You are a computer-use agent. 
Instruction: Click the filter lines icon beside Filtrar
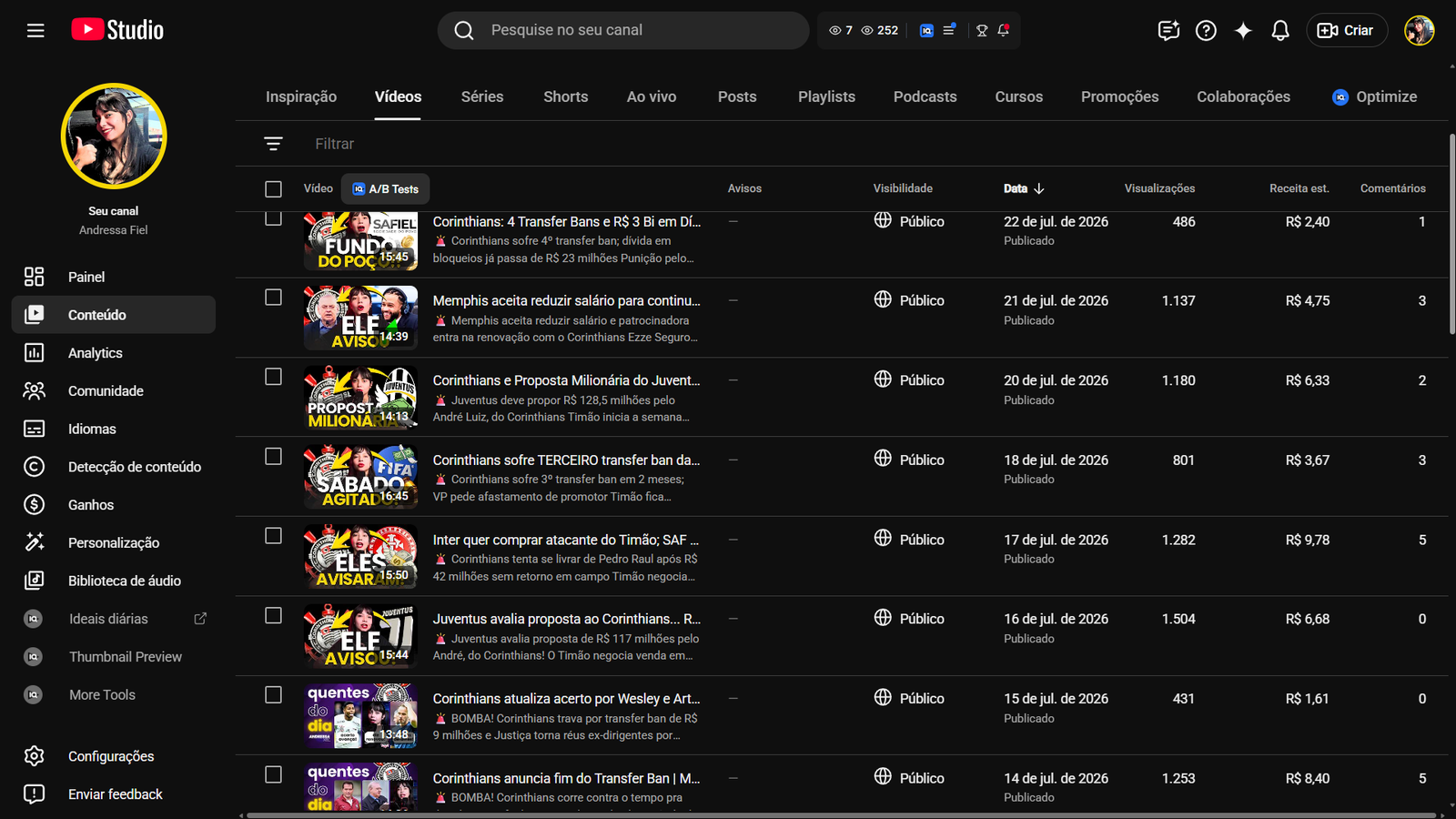coord(273,144)
